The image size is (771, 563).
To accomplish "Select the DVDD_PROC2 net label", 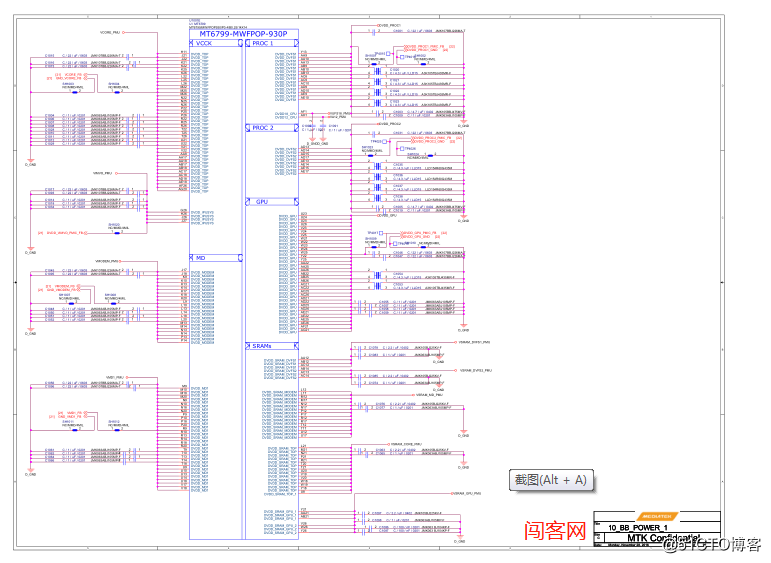I will [390, 124].
